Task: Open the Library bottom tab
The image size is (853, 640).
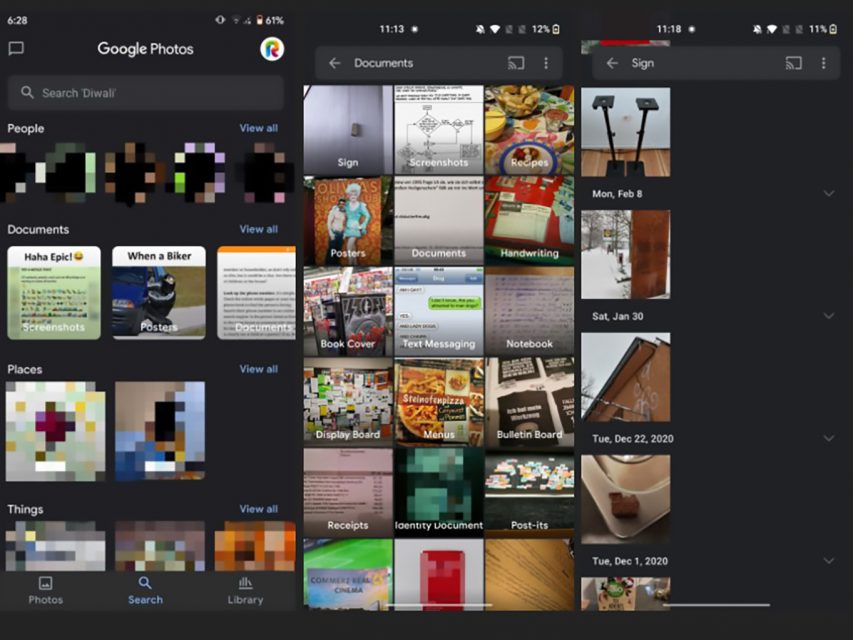Action: point(245,590)
